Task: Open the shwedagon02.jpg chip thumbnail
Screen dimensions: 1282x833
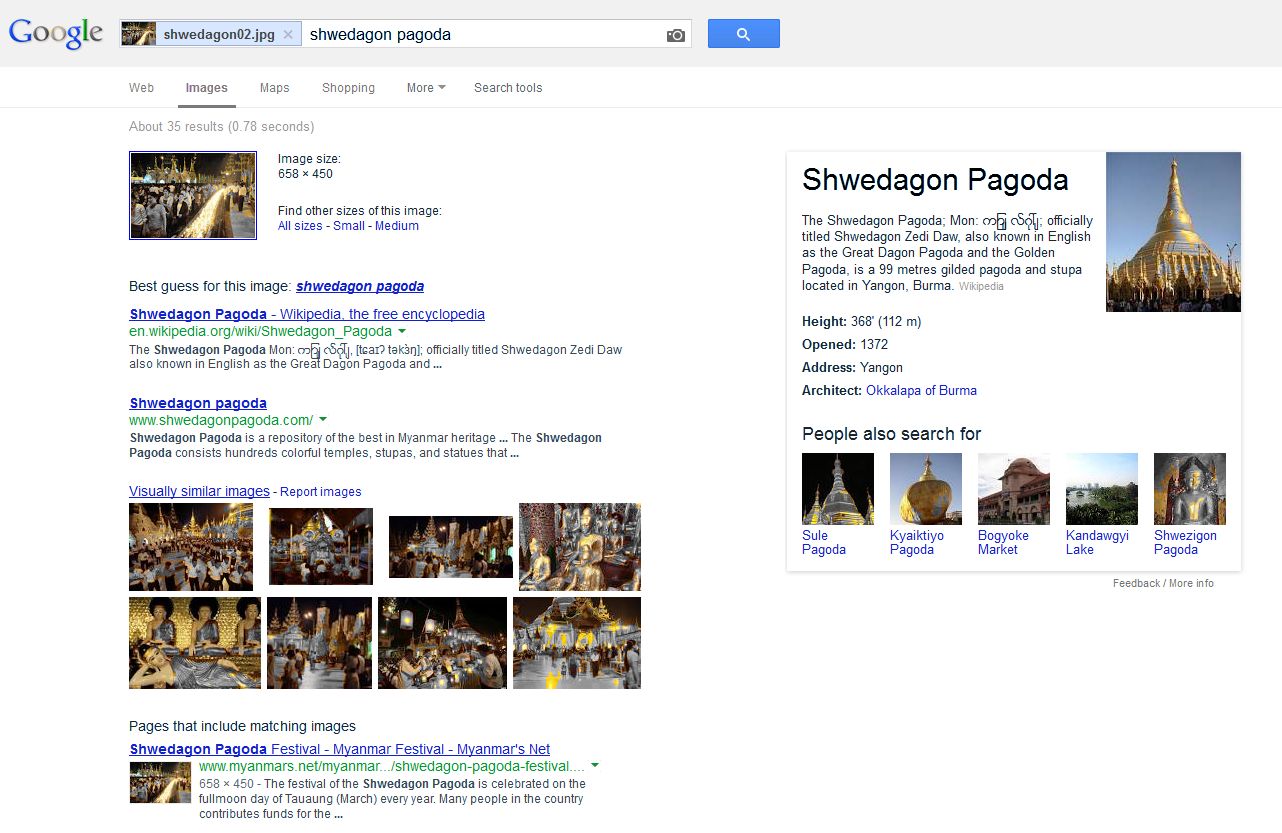Action: (139, 34)
